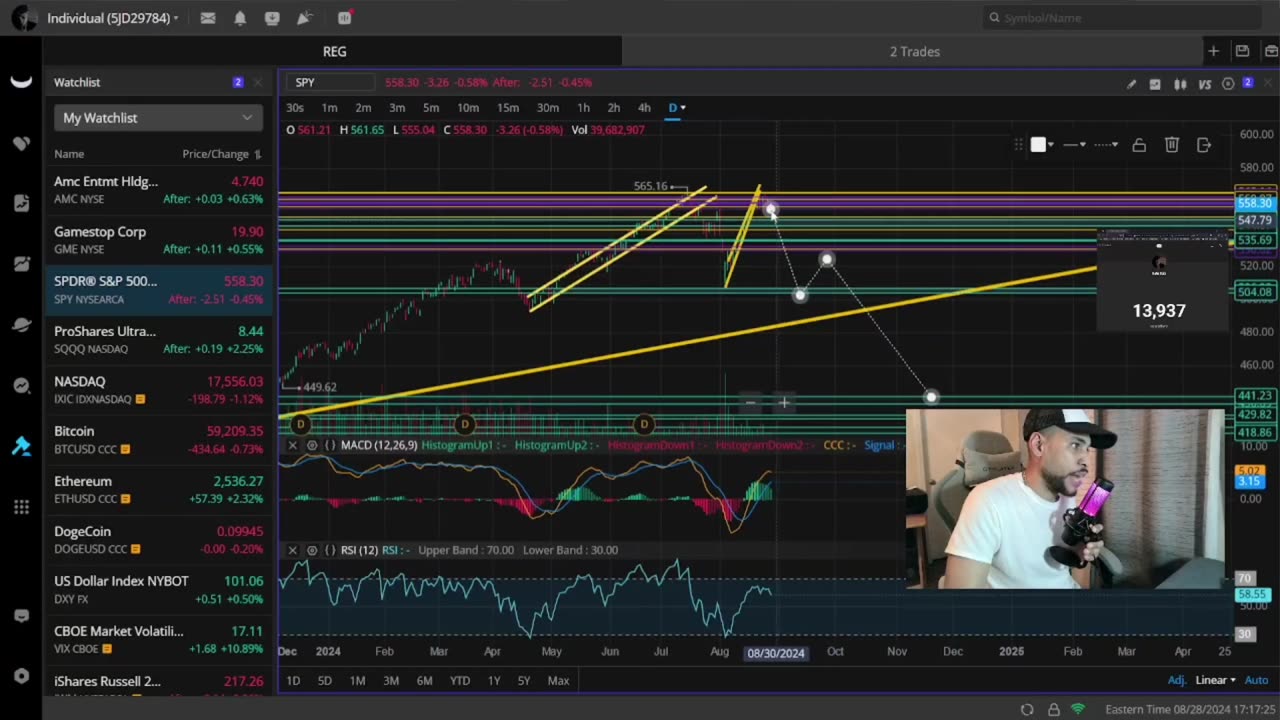Click the save layout icon top right
The height and width of the screenshot is (720, 1280).
pos(1242,51)
